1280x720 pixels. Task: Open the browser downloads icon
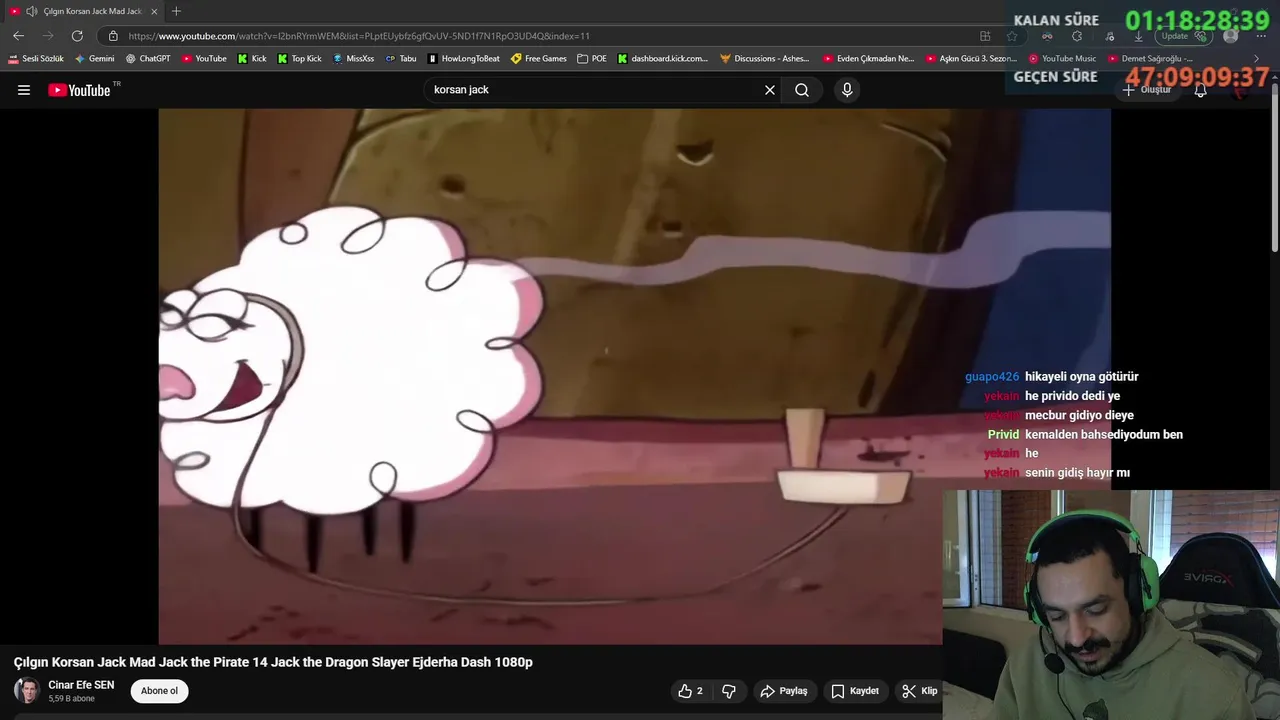(x=1138, y=36)
